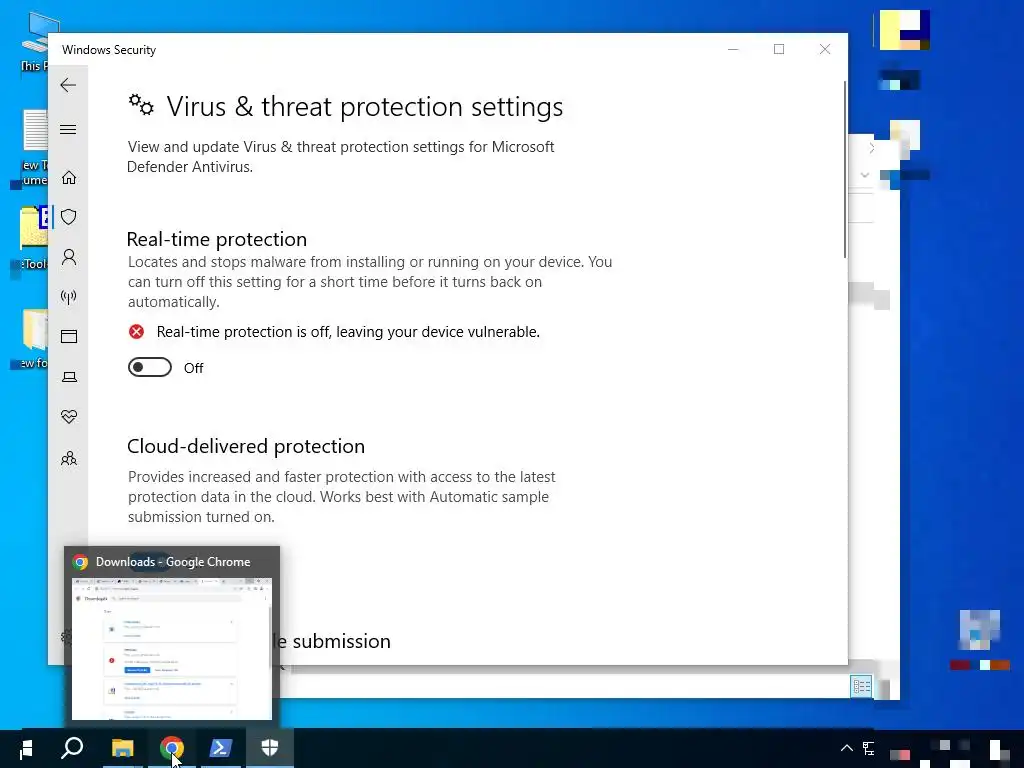The image size is (1024, 768).
Task: Minimize the Windows Security window
Action: pyautogui.click(x=733, y=50)
